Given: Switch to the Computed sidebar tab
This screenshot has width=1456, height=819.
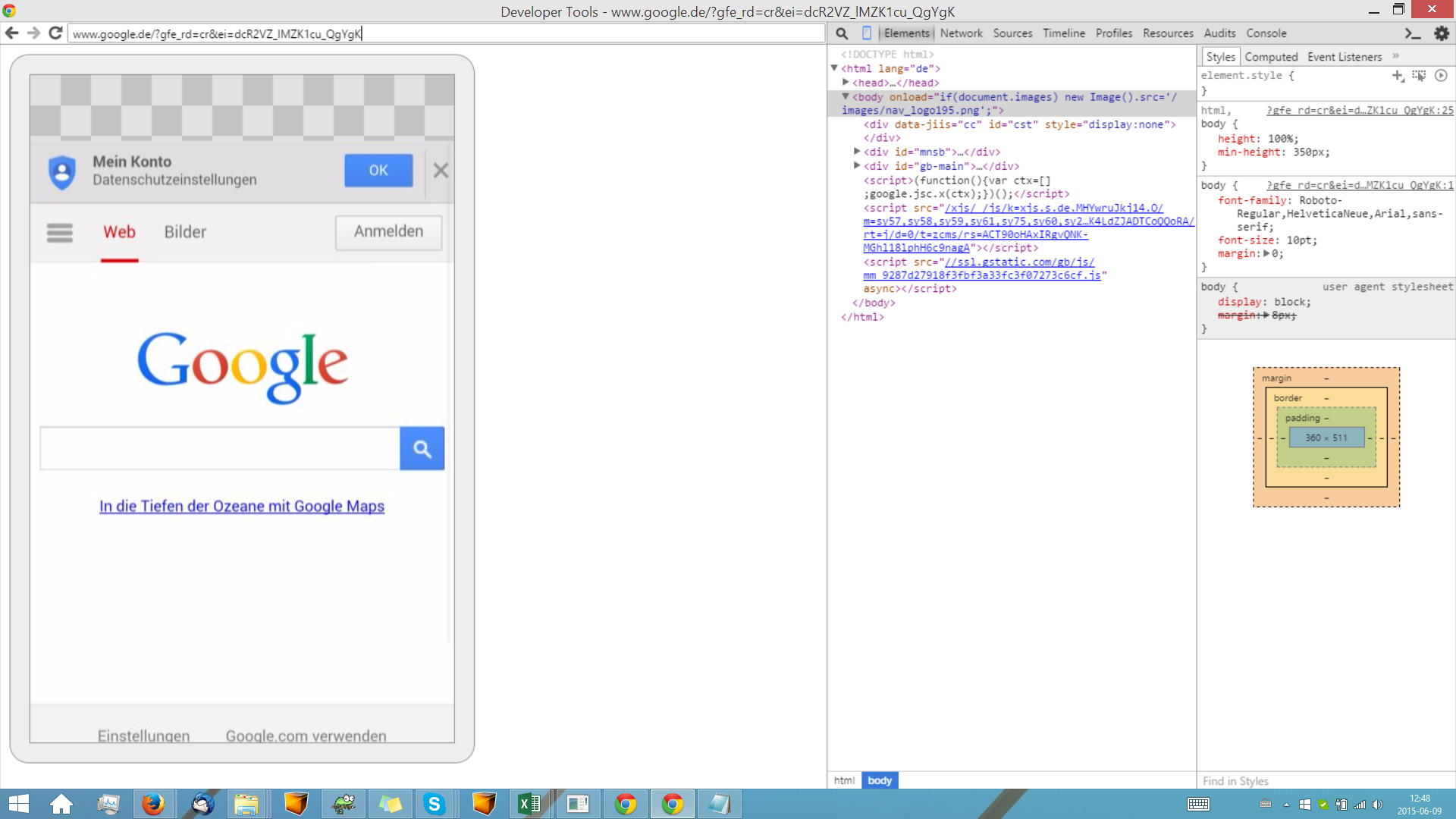Looking at the screenshot, I should (1271, 57).
